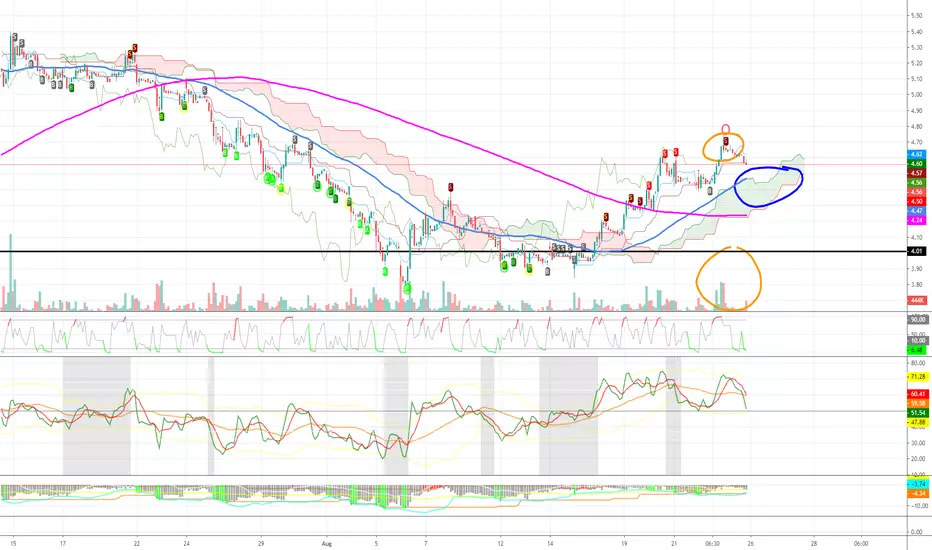Click the orange -4.34 indicator label
This screenshot has width=932, height=550.
[x=918, y=494]
